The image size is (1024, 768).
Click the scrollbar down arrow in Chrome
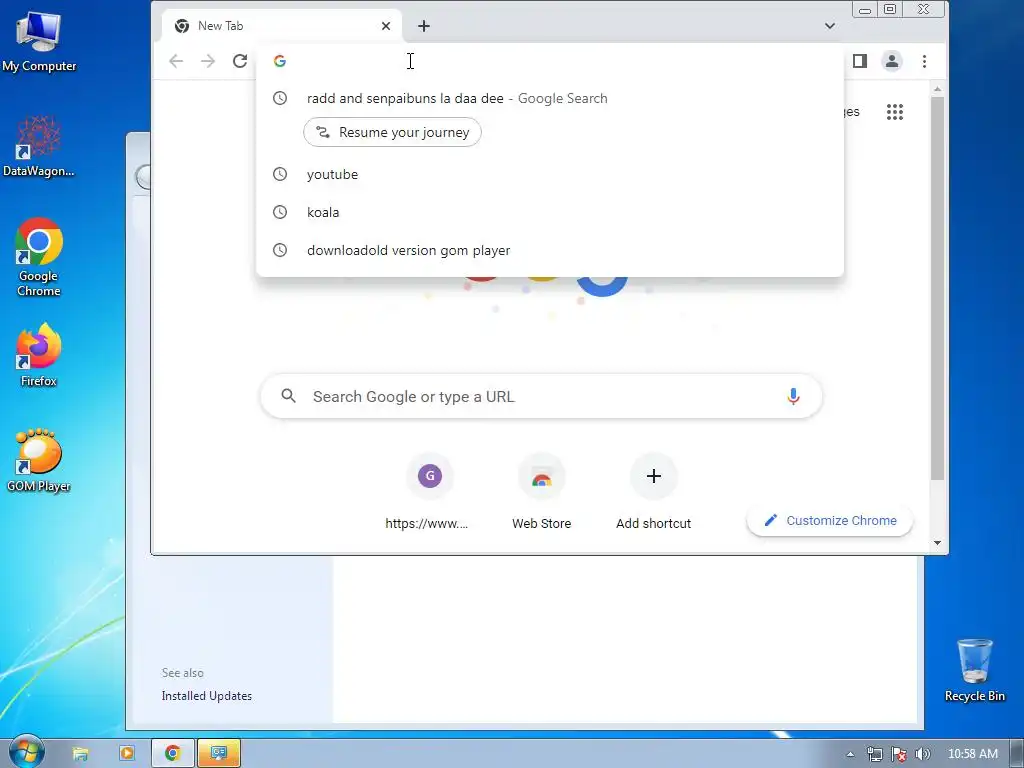(937, 543)
